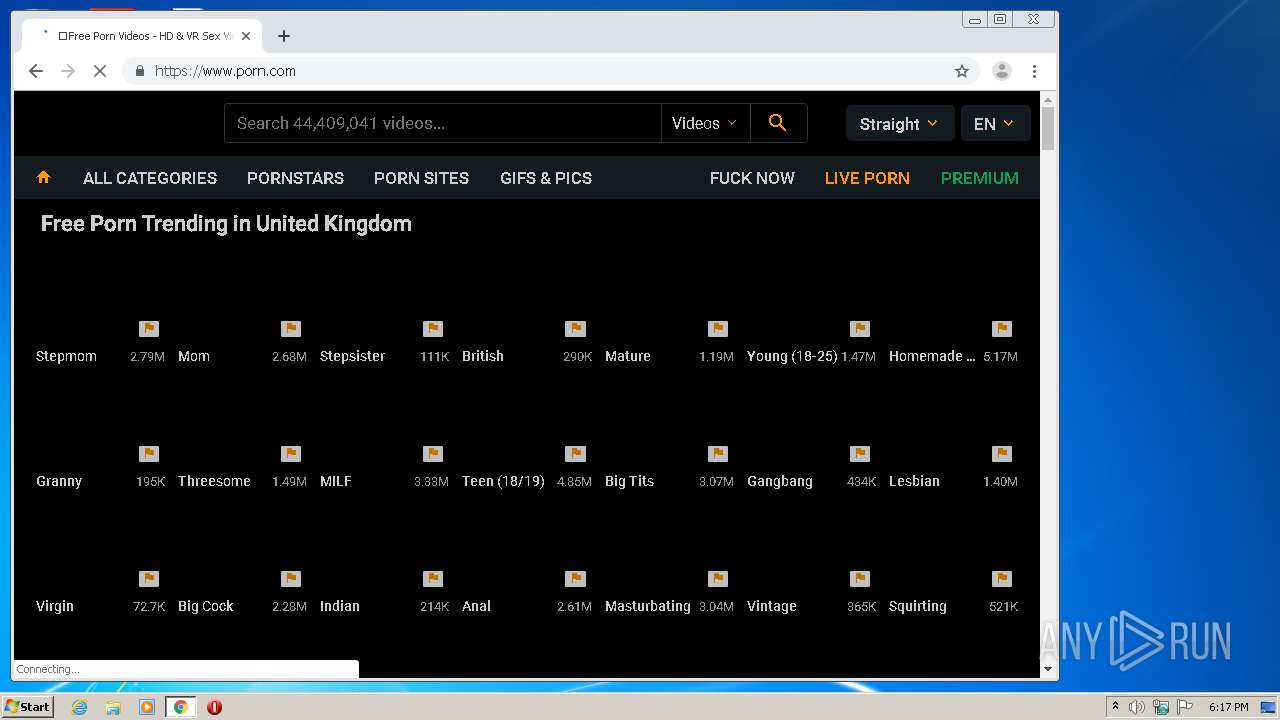
Task: Click the page scrollbar up arrow
Action: [x=1048, y=100]
